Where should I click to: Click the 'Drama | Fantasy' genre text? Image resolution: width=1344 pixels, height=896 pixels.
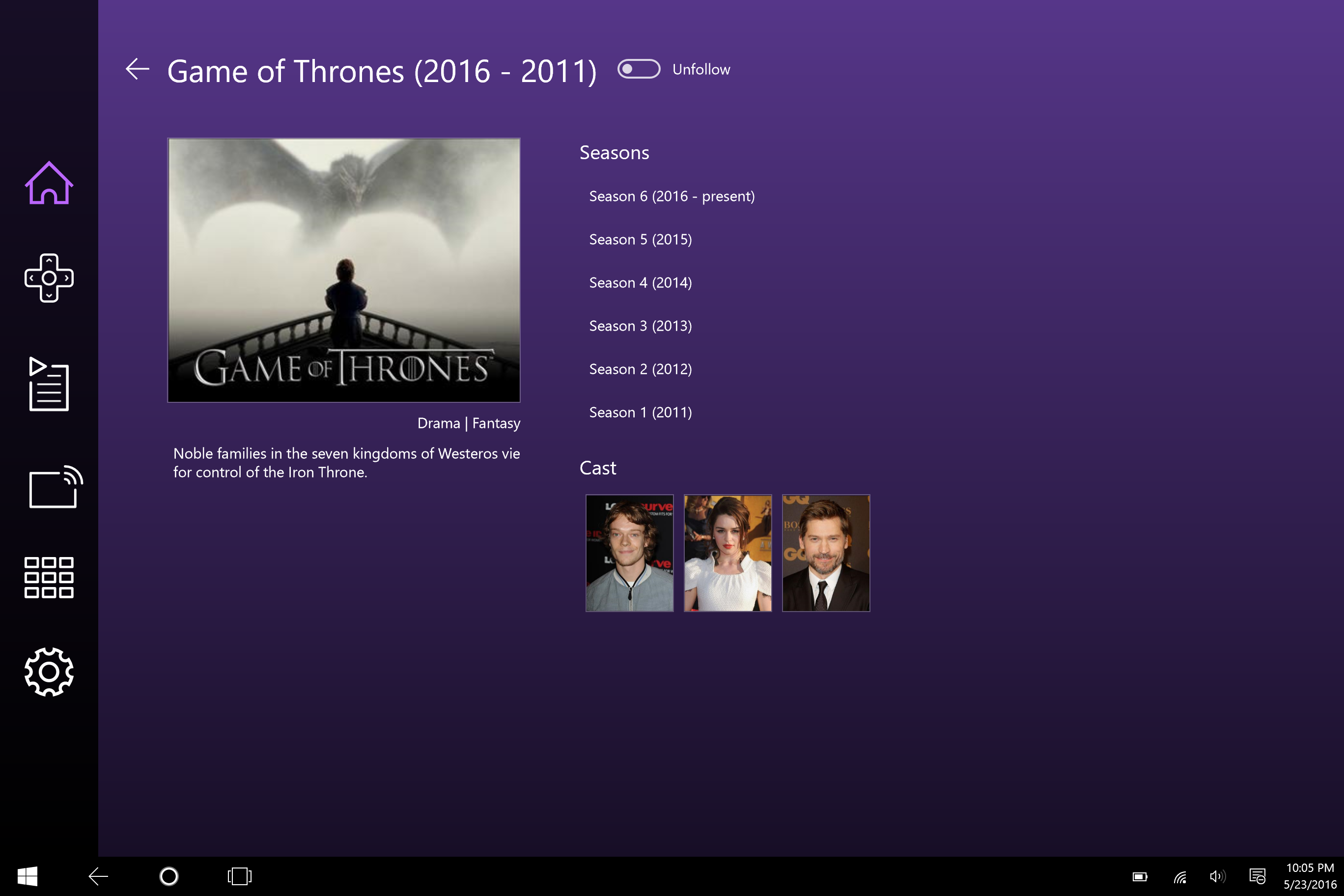pyautogui.click(x=469, y=423)
